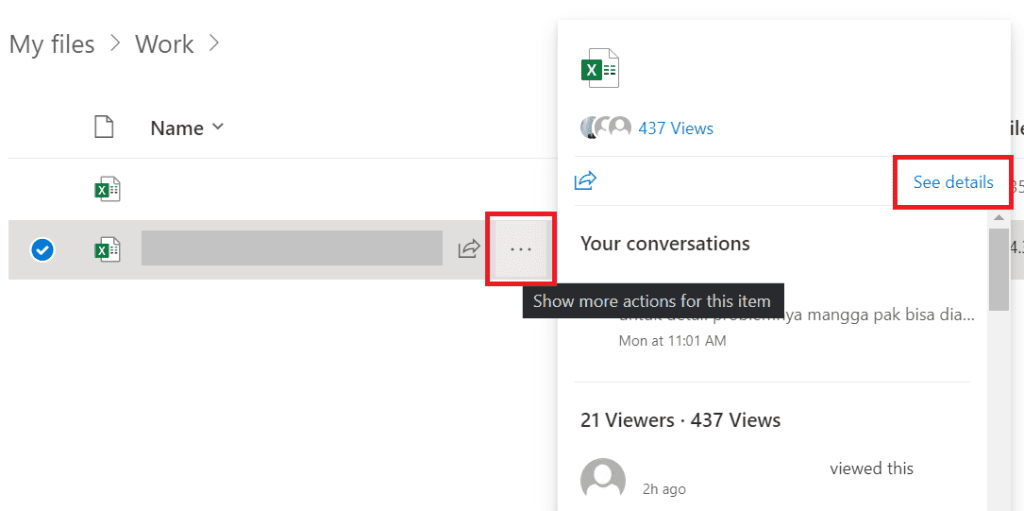Click the share icon in the details panel
The image size is (1024, 511).
(x=585, y=181)
